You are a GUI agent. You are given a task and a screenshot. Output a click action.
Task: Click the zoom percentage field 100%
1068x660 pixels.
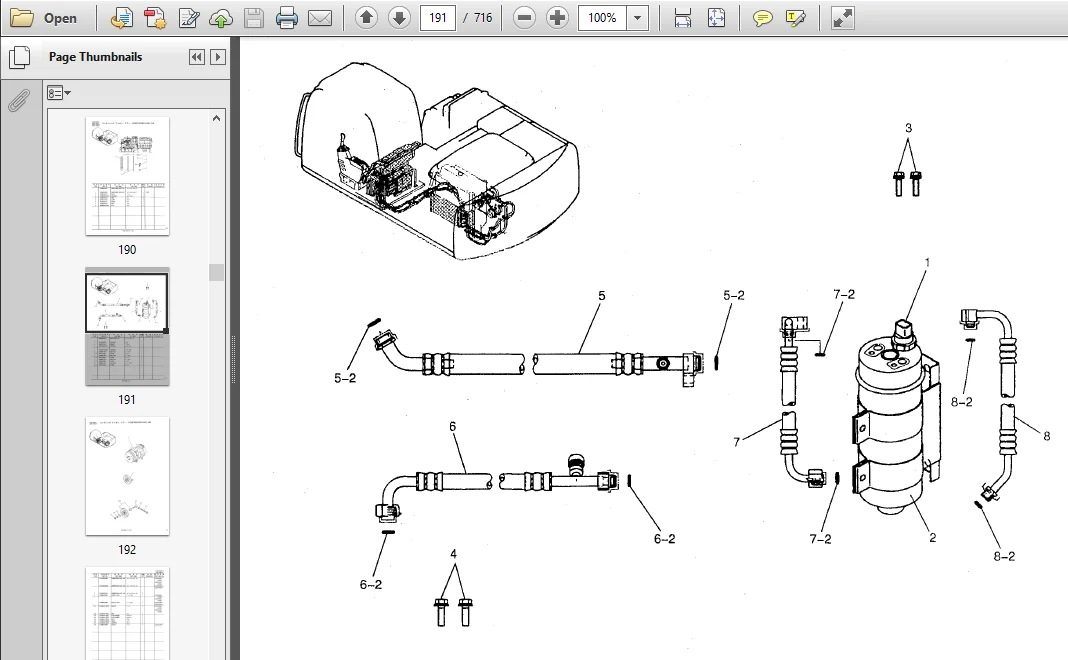[603, 18]
